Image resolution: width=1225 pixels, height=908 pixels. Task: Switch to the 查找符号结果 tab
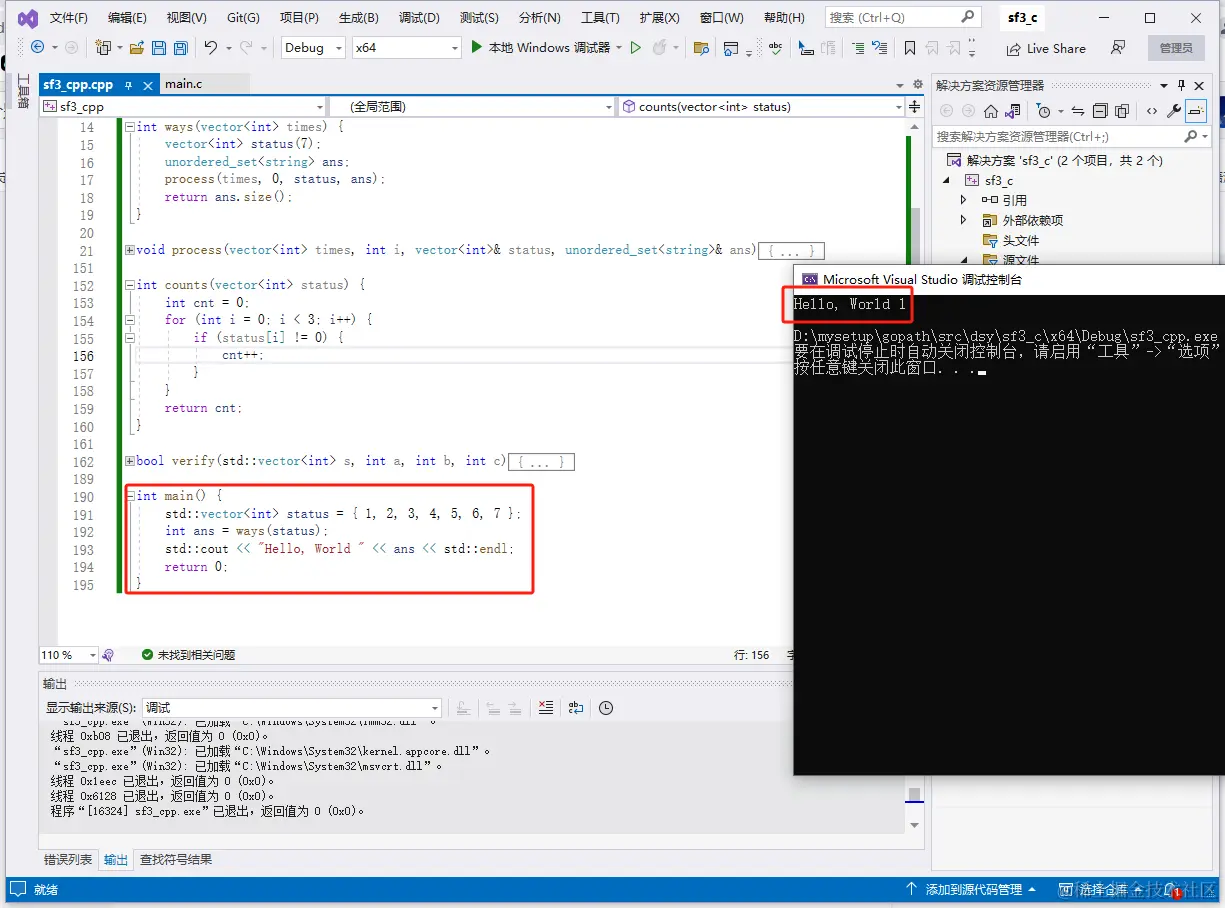click(176, 859)
